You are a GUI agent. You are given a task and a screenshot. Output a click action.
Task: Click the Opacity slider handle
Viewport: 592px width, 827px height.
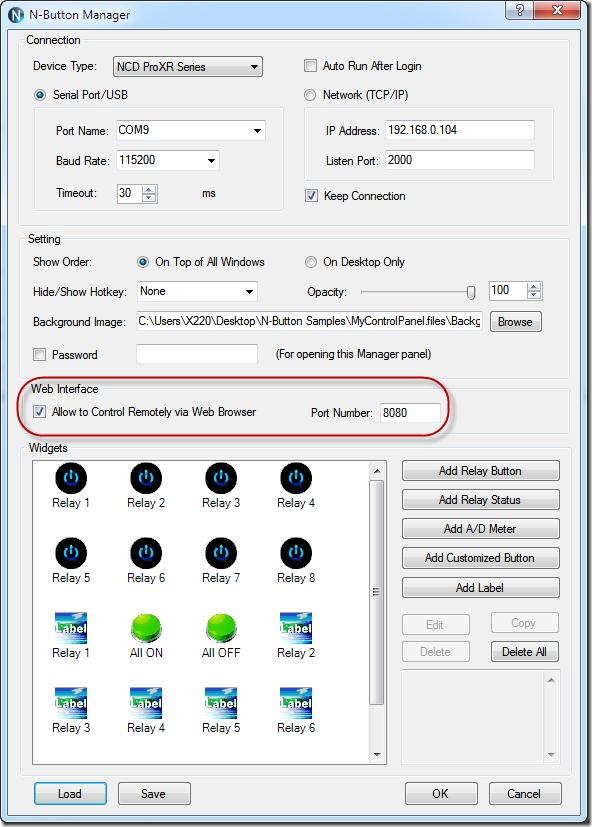coord(471,292)
